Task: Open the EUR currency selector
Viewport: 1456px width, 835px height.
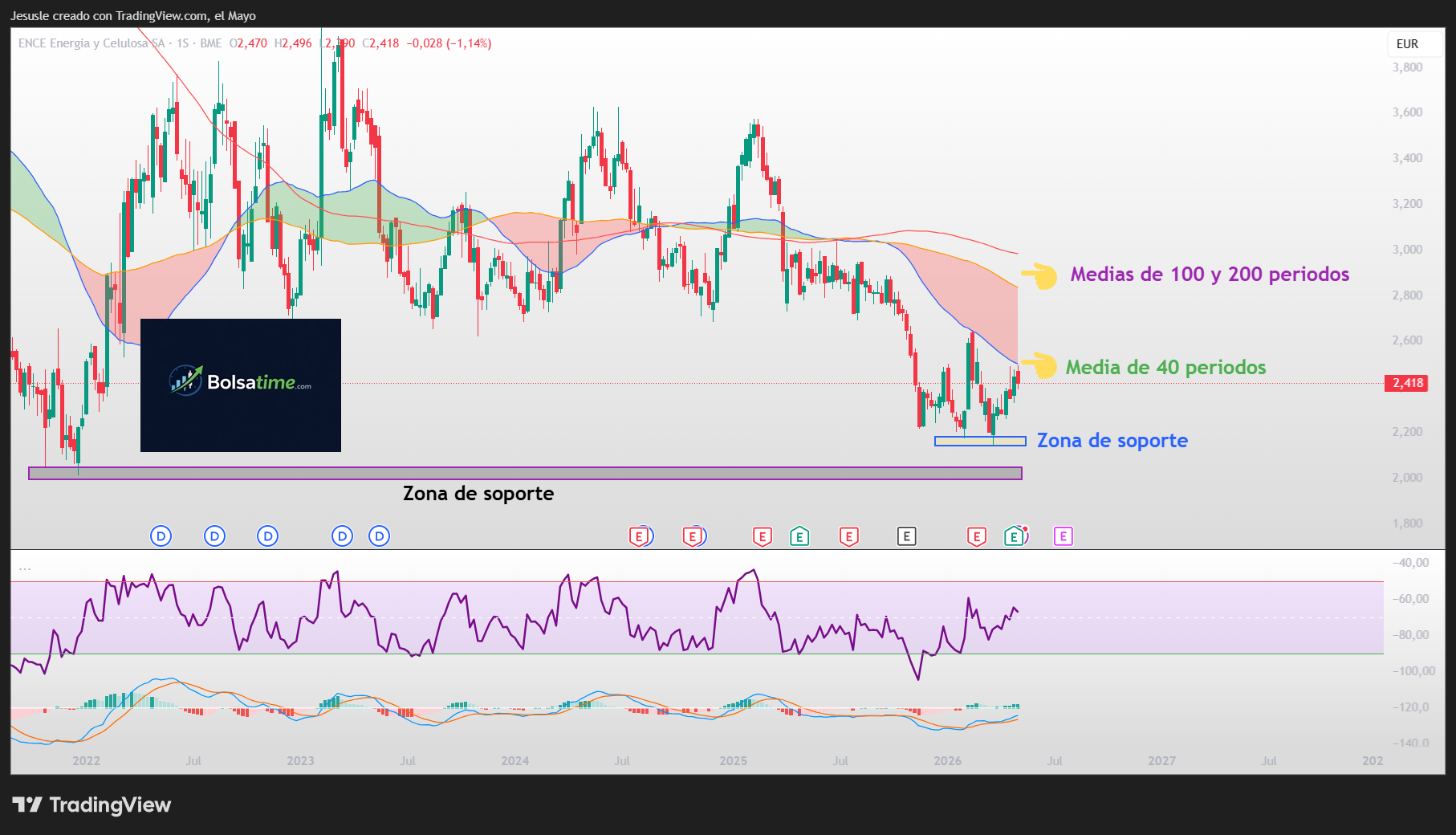Action: [1407, 44]
